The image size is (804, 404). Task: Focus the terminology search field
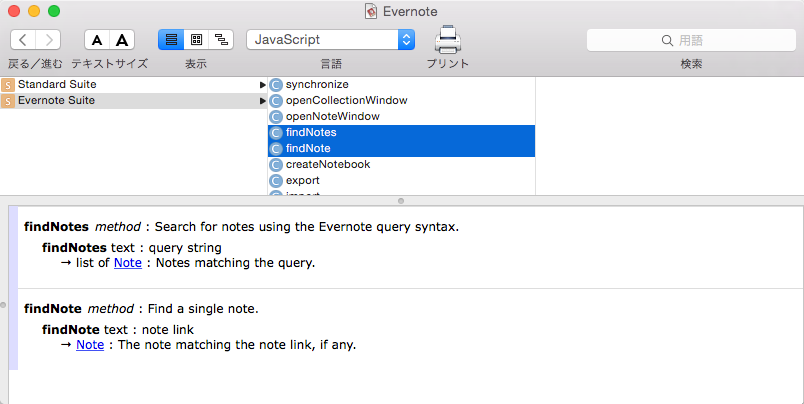[691, 40]
